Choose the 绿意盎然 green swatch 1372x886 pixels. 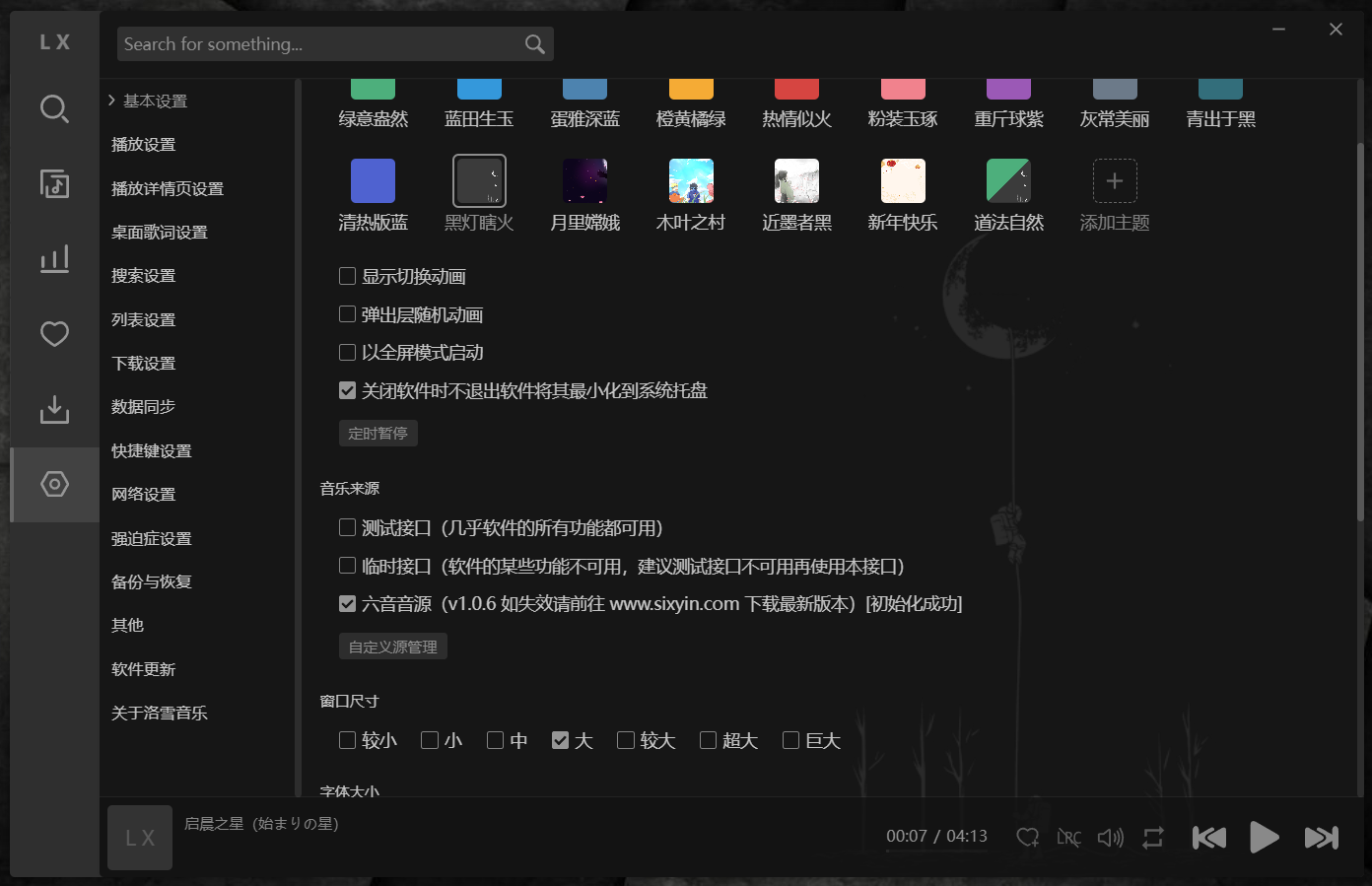[x=373, y=89]
